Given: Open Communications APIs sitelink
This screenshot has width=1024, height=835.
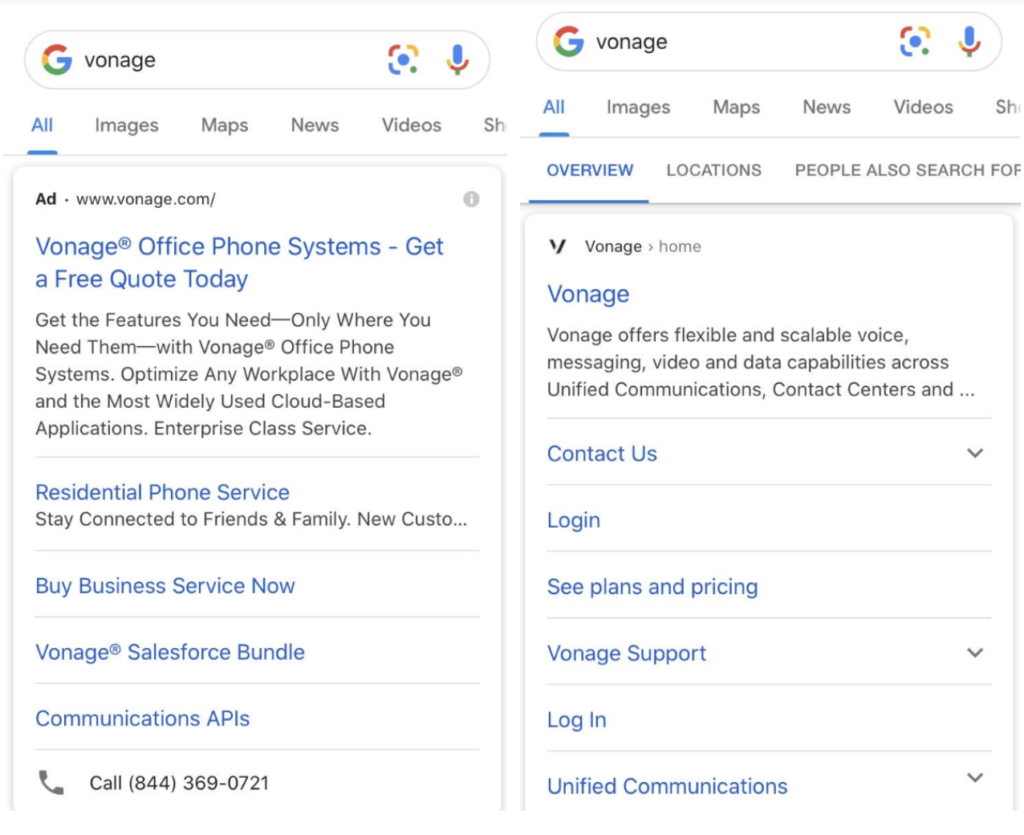Looking at the screenshot, I should click(x=142, y=718).
